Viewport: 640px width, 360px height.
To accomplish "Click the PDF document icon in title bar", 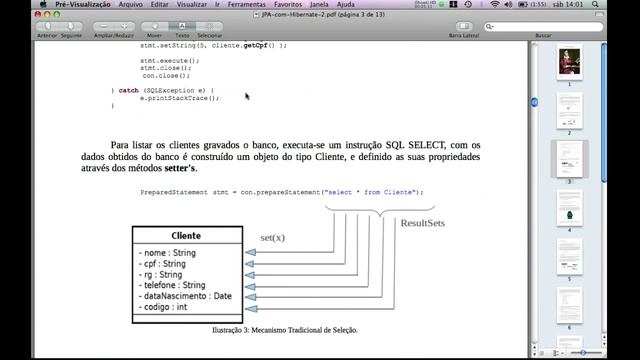I will coord(256,15).
